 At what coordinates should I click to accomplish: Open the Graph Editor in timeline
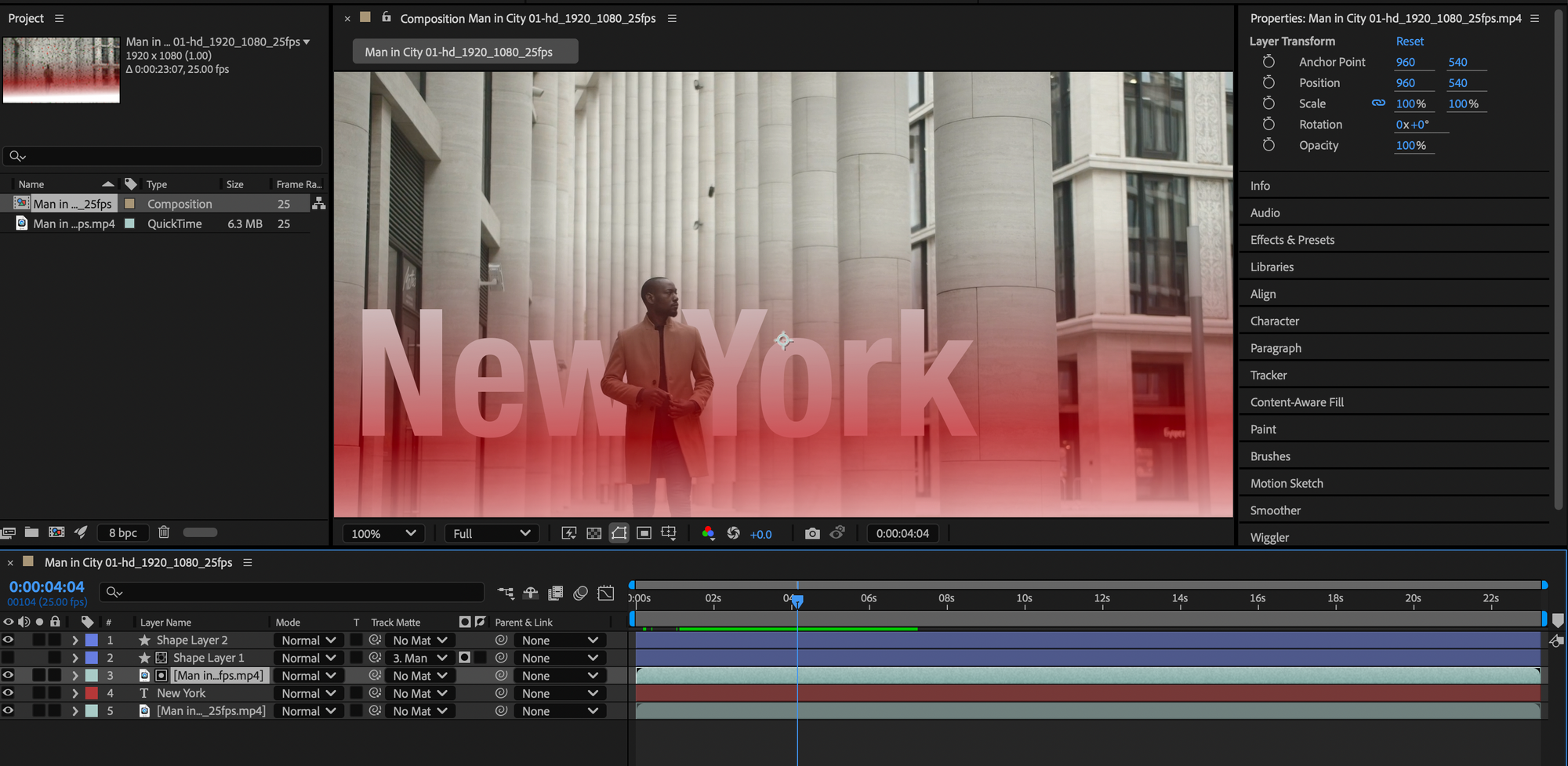605,593
